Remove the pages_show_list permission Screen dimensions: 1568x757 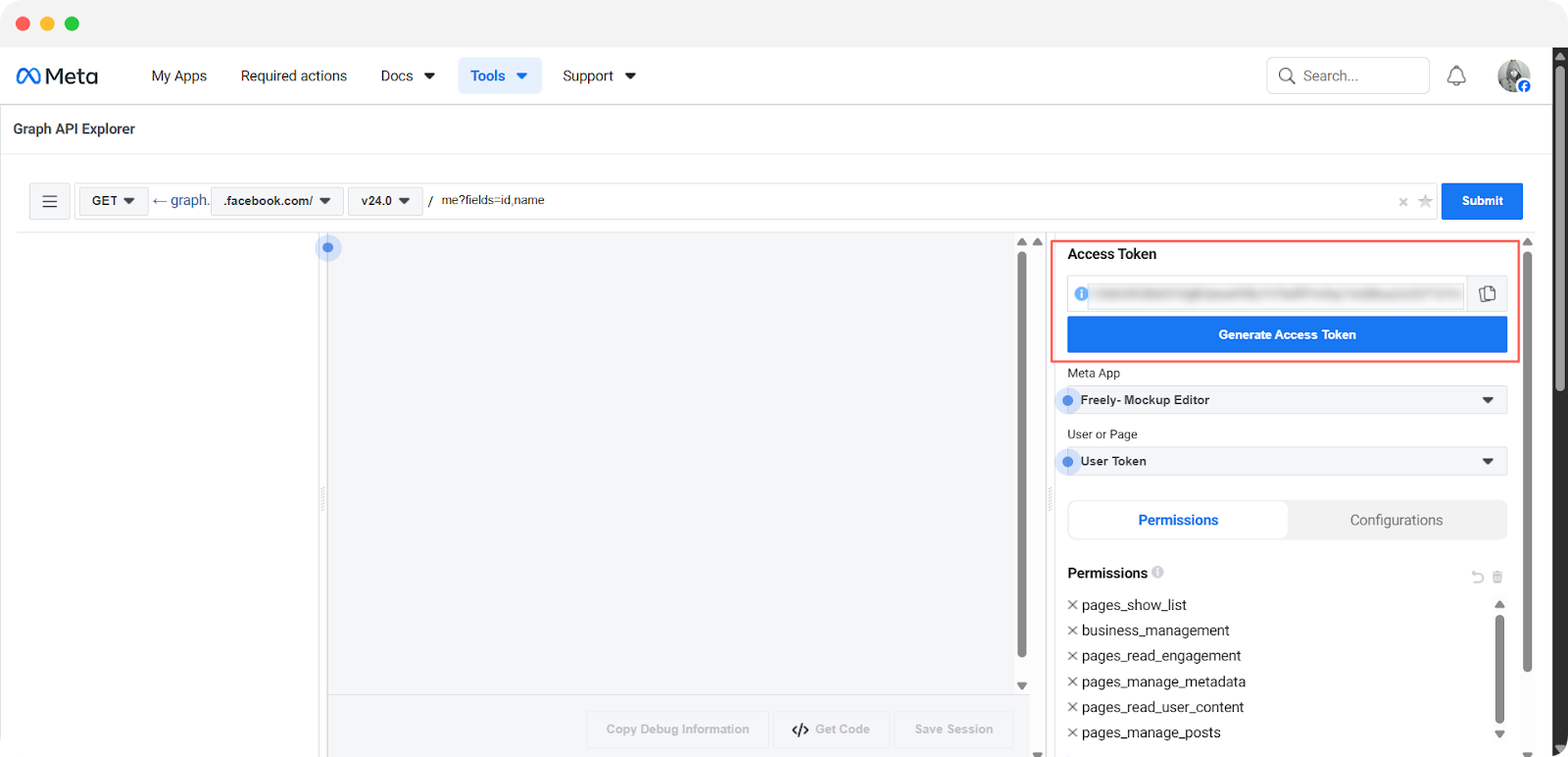(1072, 605)
